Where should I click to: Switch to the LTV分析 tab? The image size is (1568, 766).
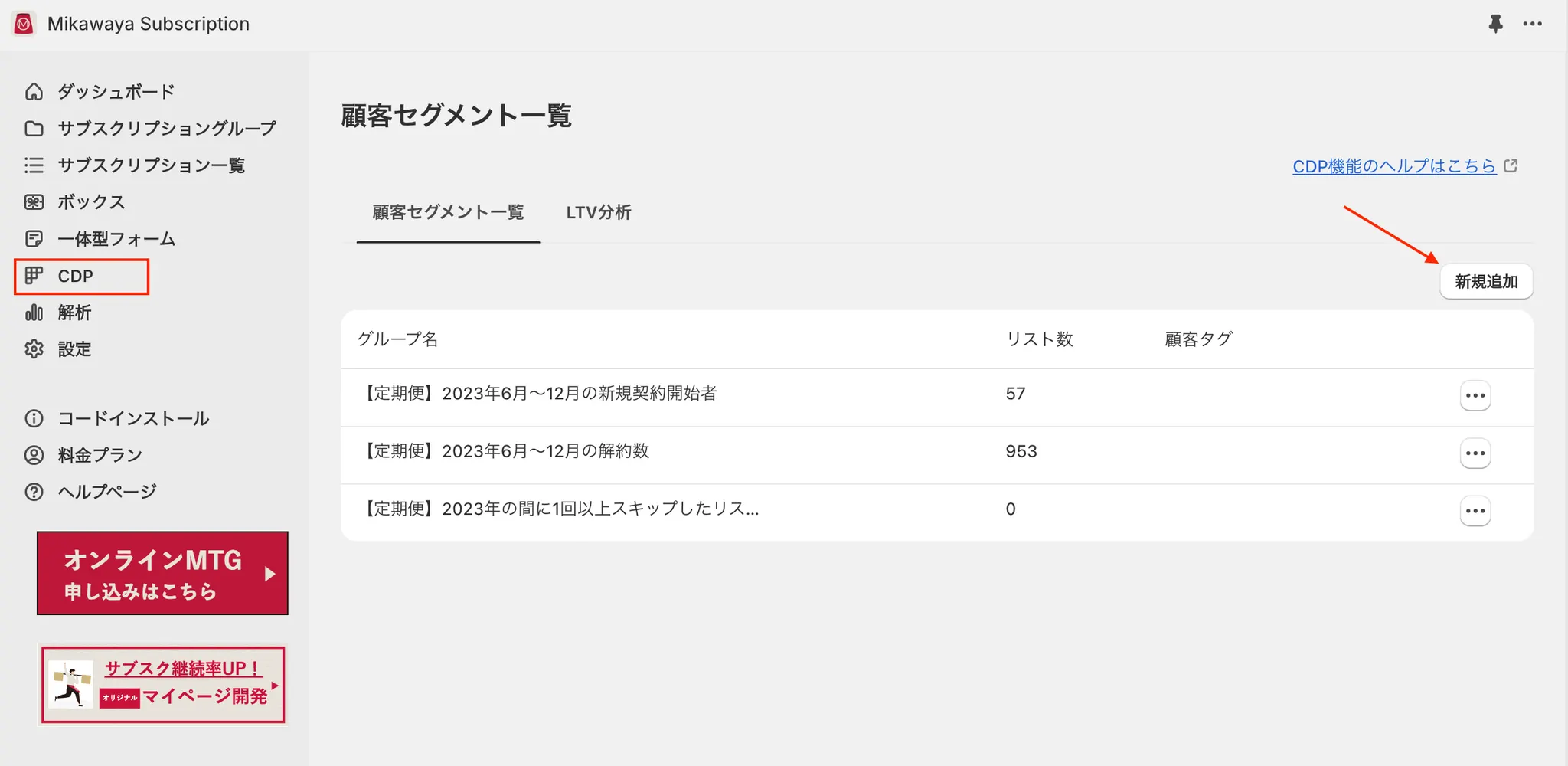(599, 212)
